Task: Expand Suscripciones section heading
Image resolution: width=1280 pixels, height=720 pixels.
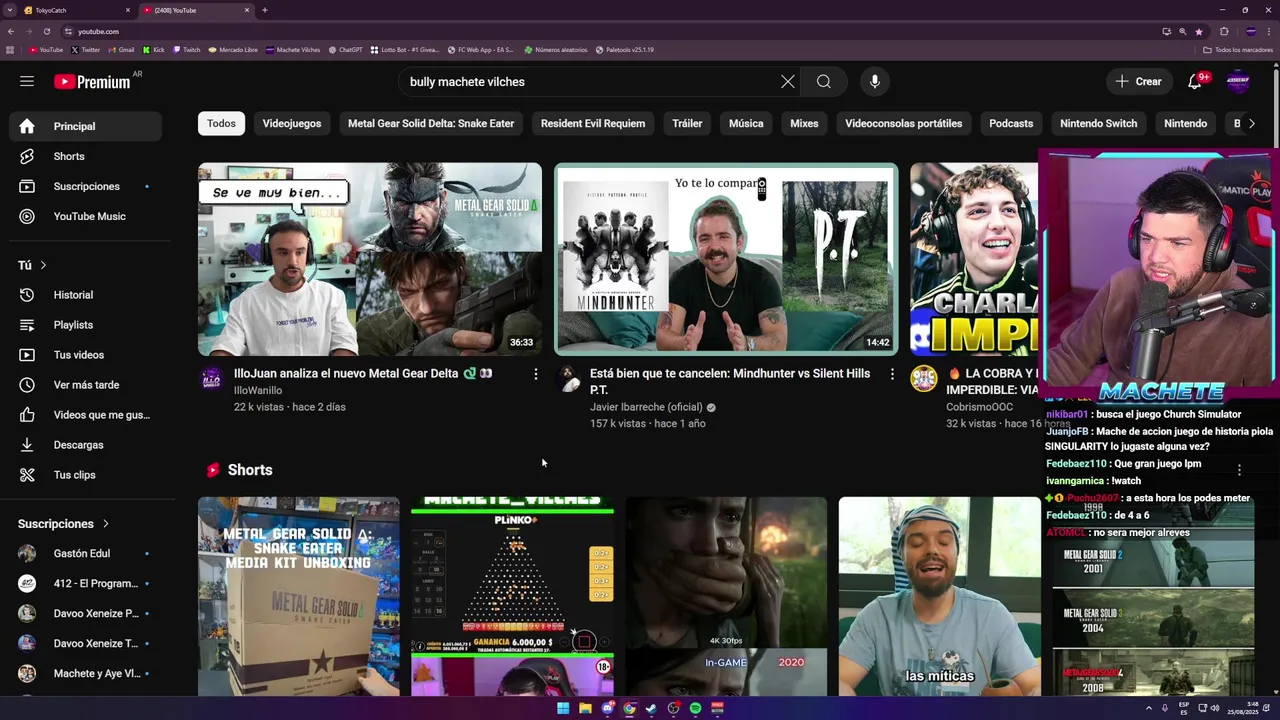Action: pyautogui.click(x=63, y=524)
